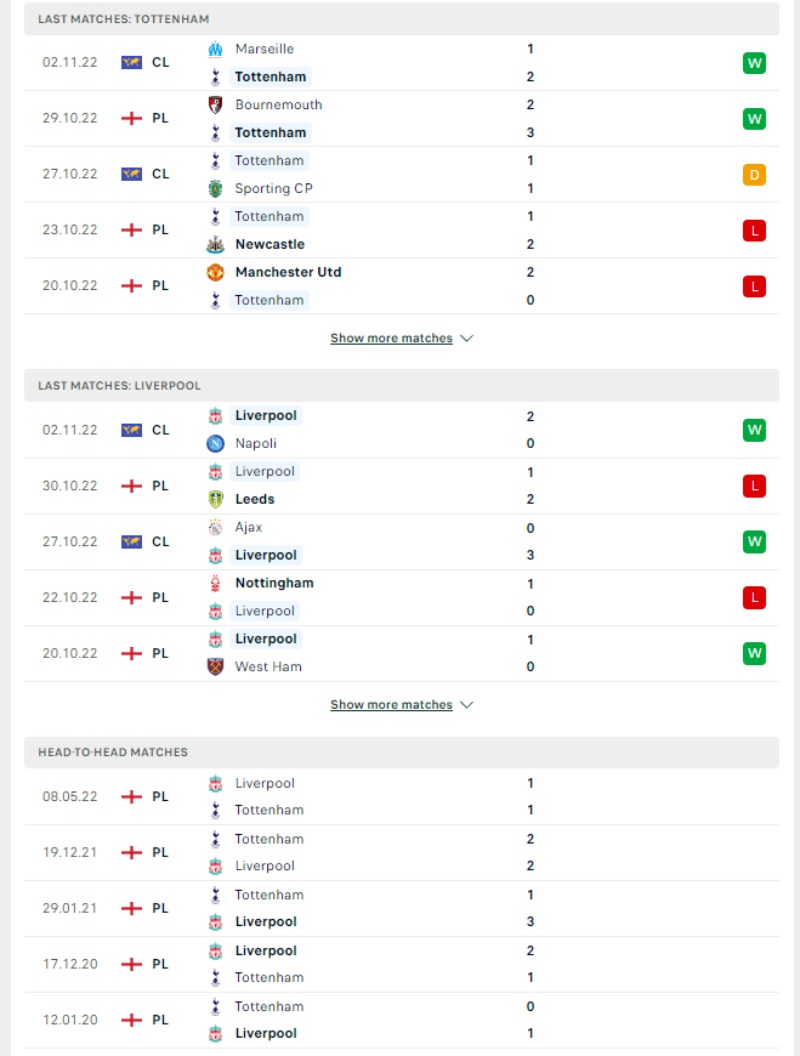Open the 08.05.22 Liverpool vs Tottenham match

tap(401, 797)
